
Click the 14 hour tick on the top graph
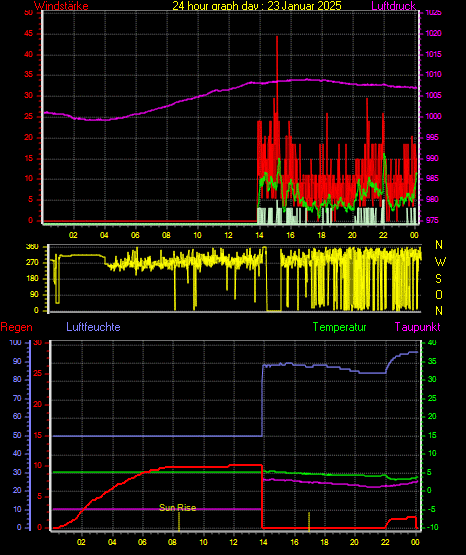[x=259, y=235]
